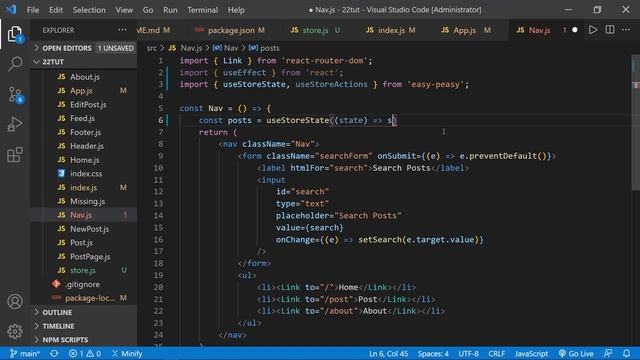
Task: Open About.js in explorer
Action: coord(85,77)
